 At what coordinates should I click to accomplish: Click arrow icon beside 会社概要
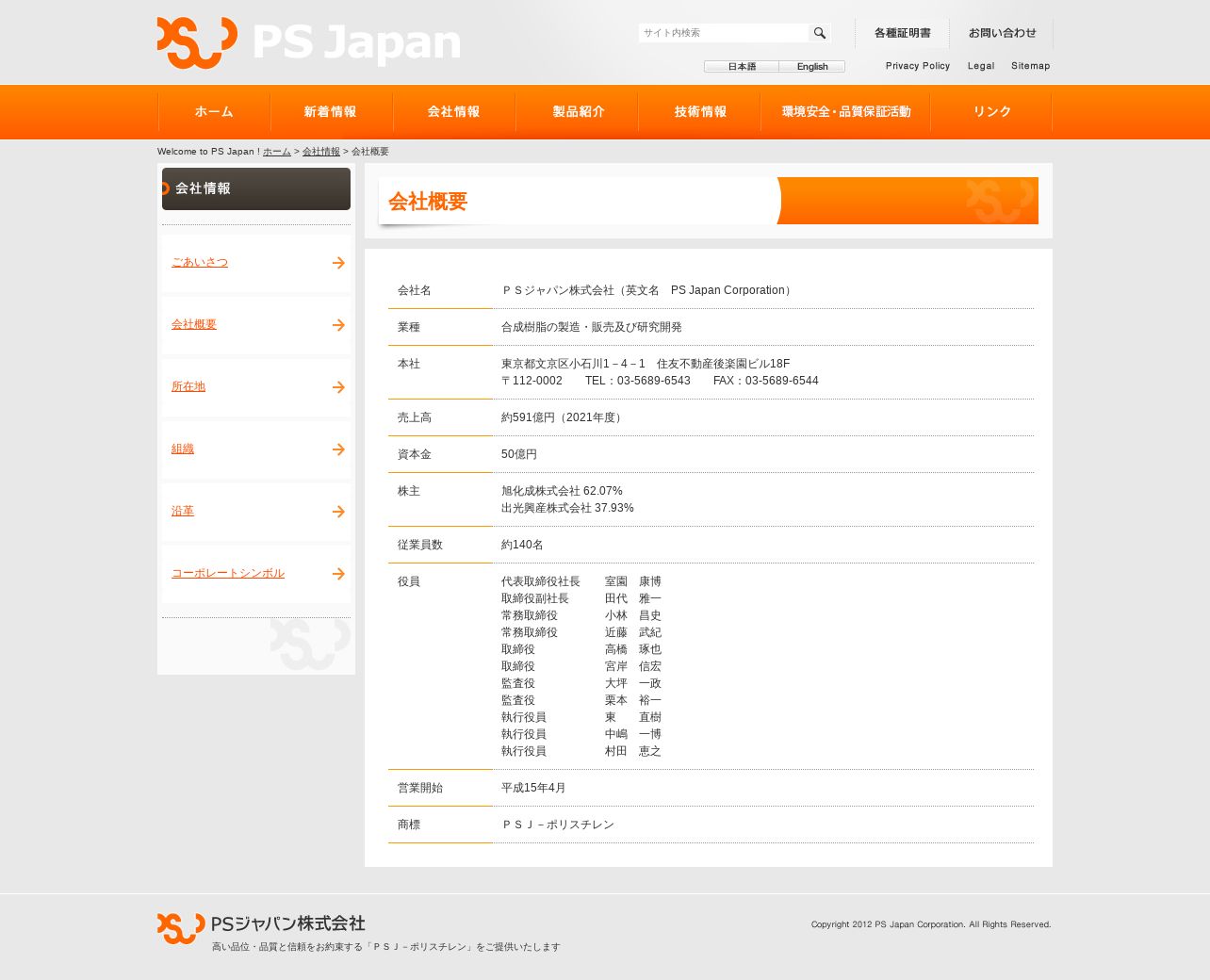tap(338, 325)
